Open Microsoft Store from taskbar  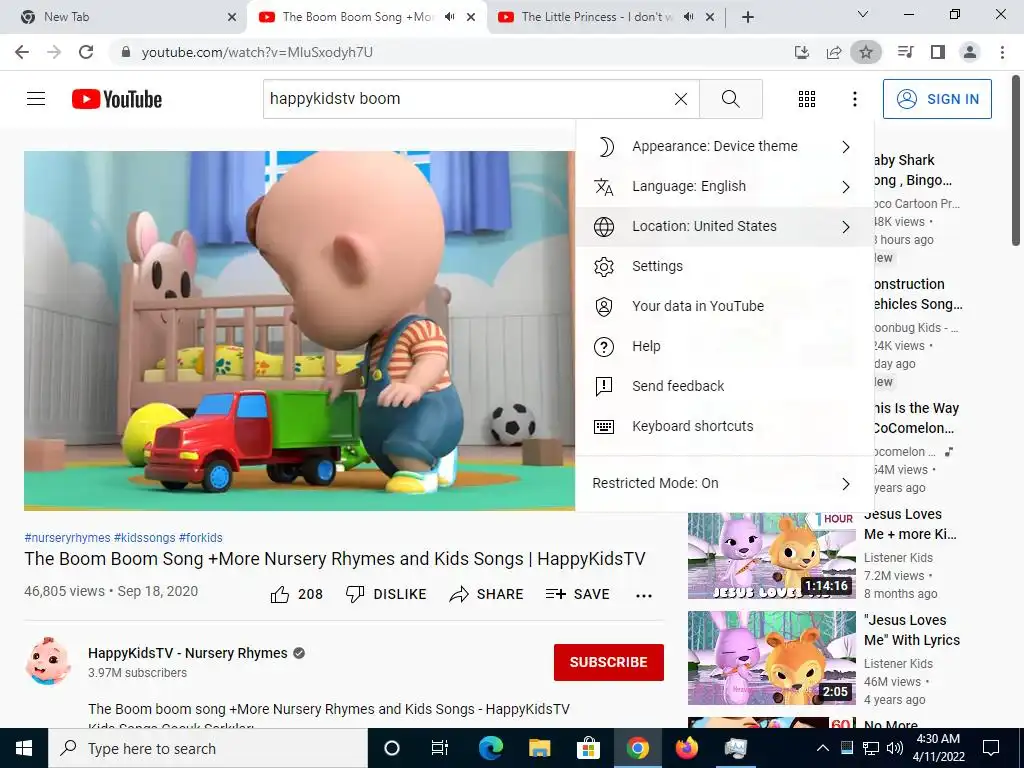click(x=588, y=748)
